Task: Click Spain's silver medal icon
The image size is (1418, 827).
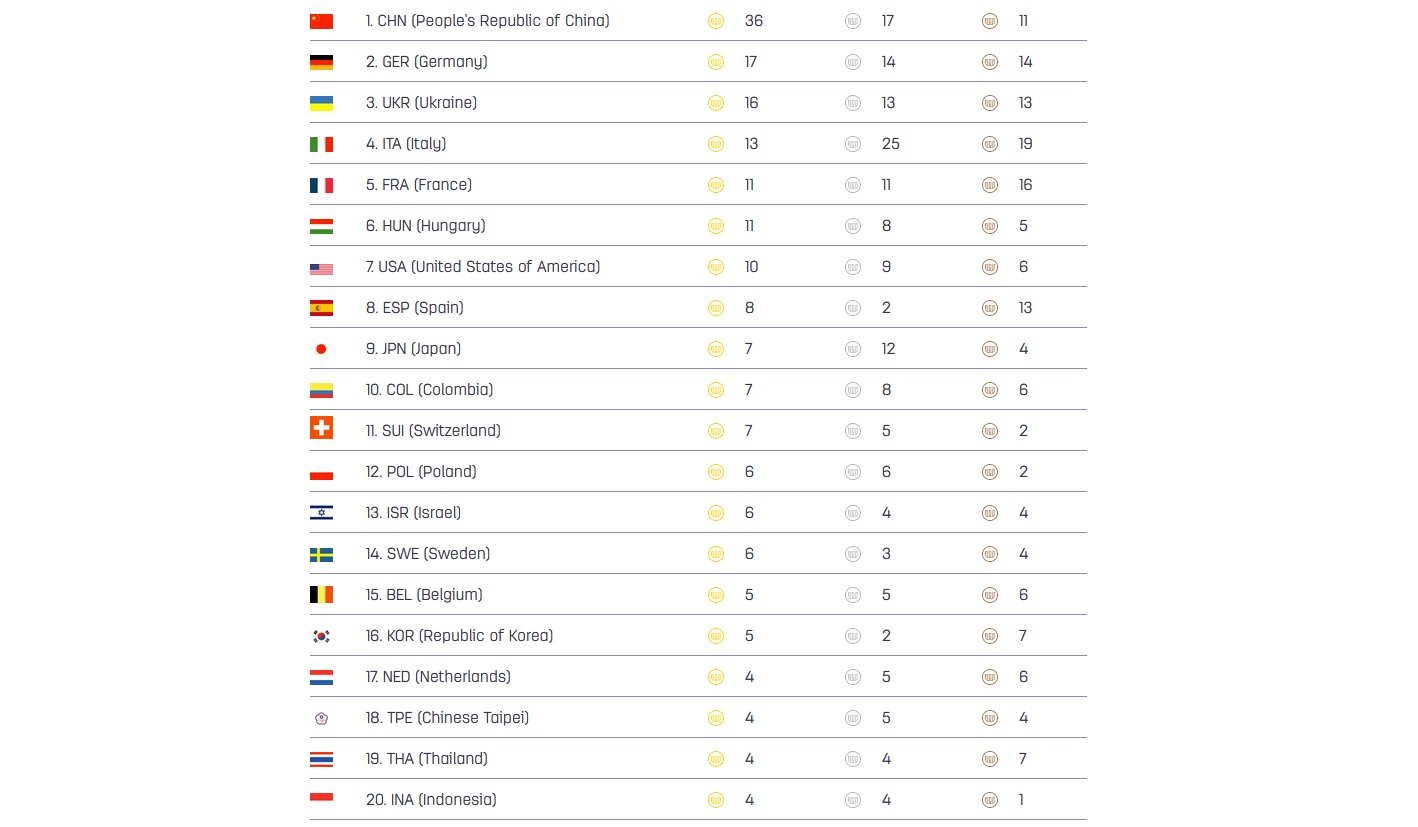Action: coord(853,308)
